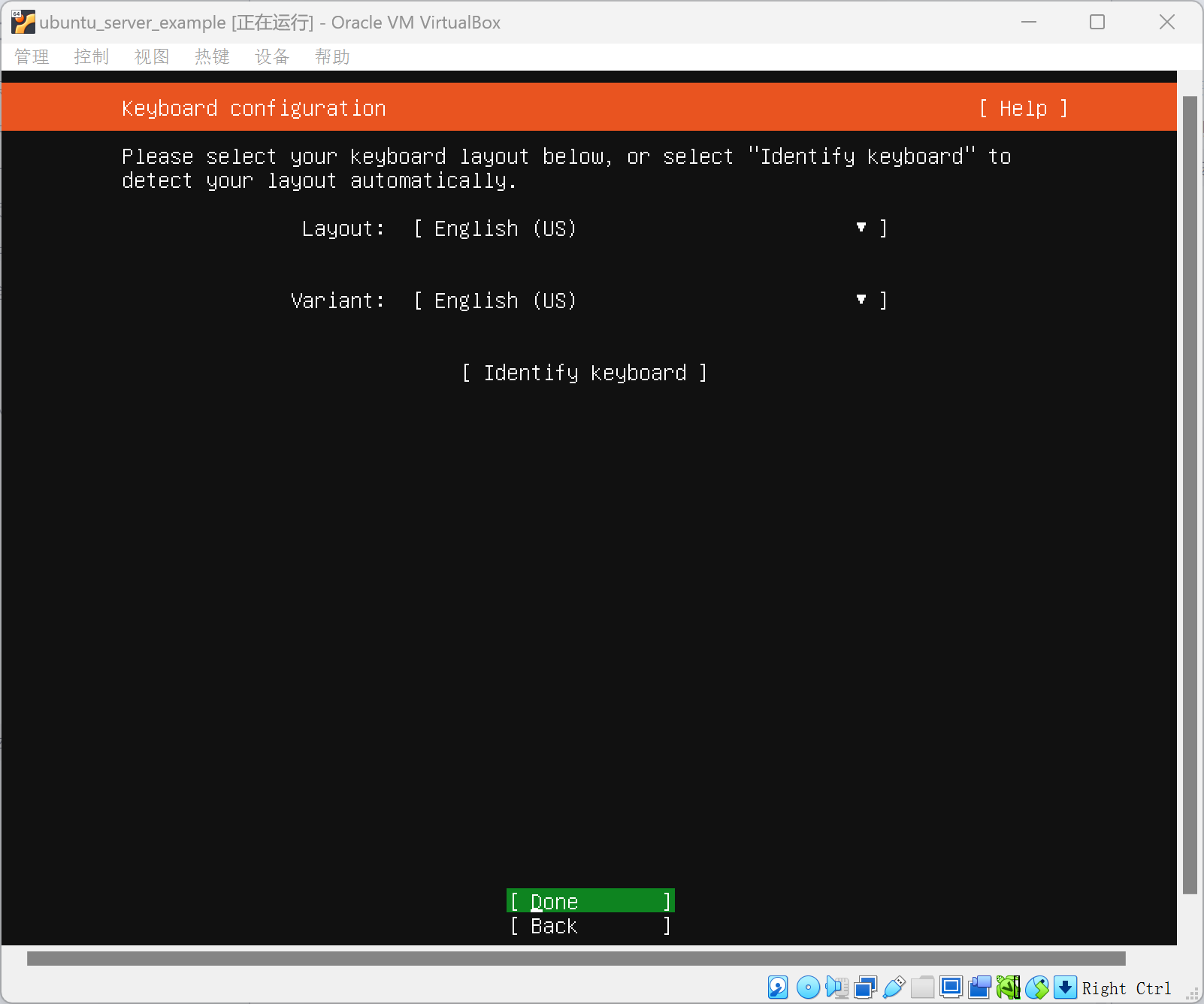Open the 设备 menu
This screenshot has height=1004, width=1204.
click(x=272, y=57)
